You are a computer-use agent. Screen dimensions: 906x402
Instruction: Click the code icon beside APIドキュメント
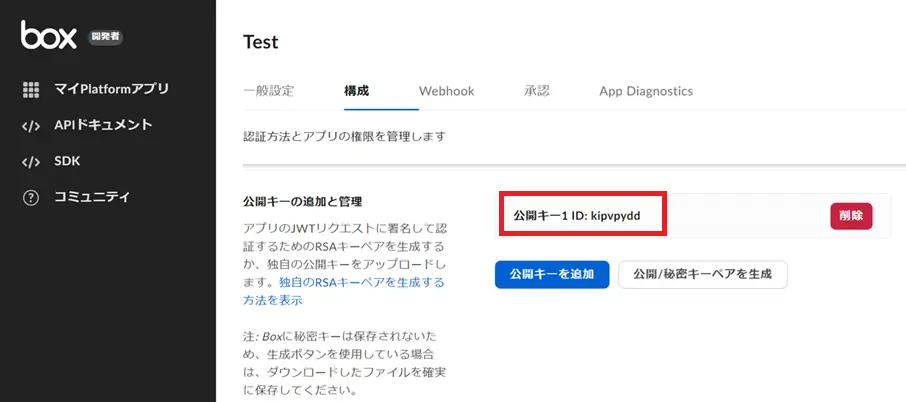point(31,126)
